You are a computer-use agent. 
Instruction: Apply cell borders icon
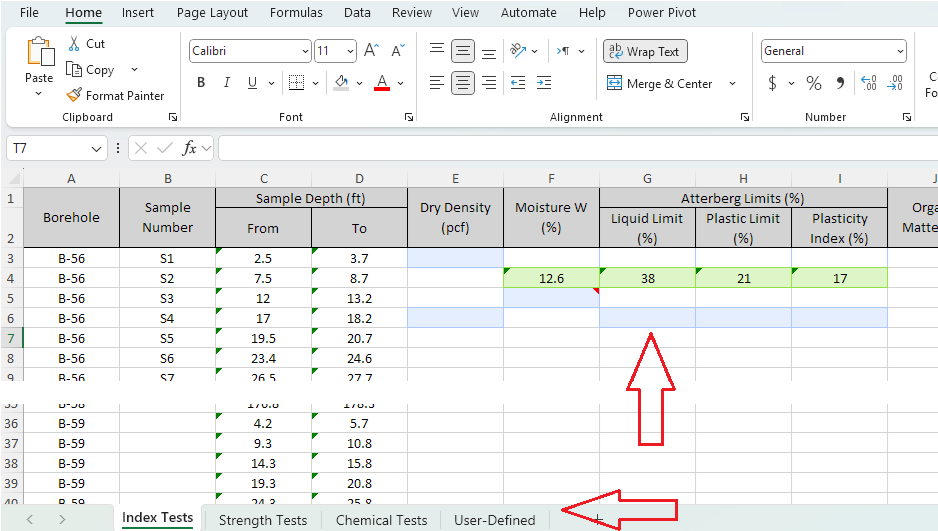tap(296, 83)
